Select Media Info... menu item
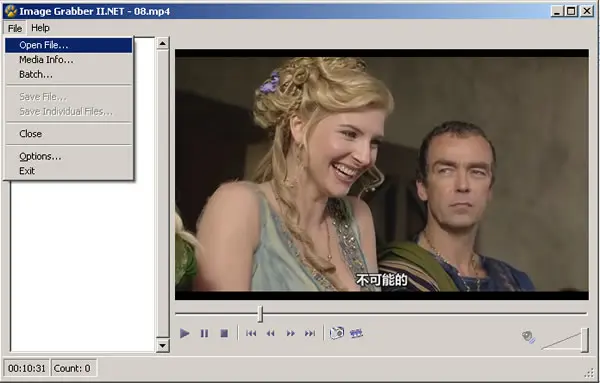600x383 pixels. pos(69,60)
